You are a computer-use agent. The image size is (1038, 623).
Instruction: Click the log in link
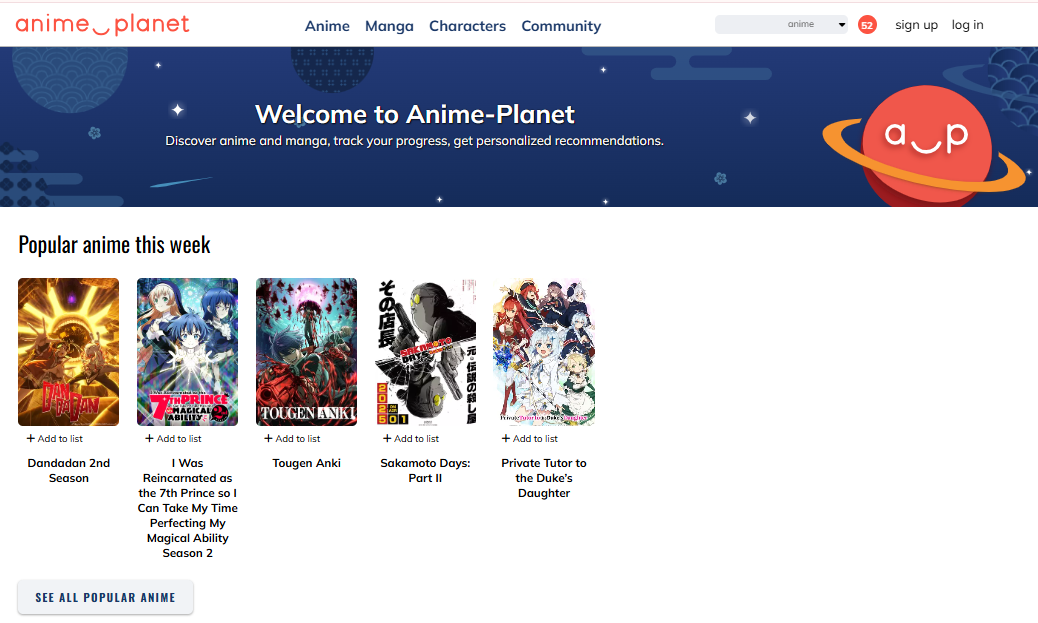(967, 24)
